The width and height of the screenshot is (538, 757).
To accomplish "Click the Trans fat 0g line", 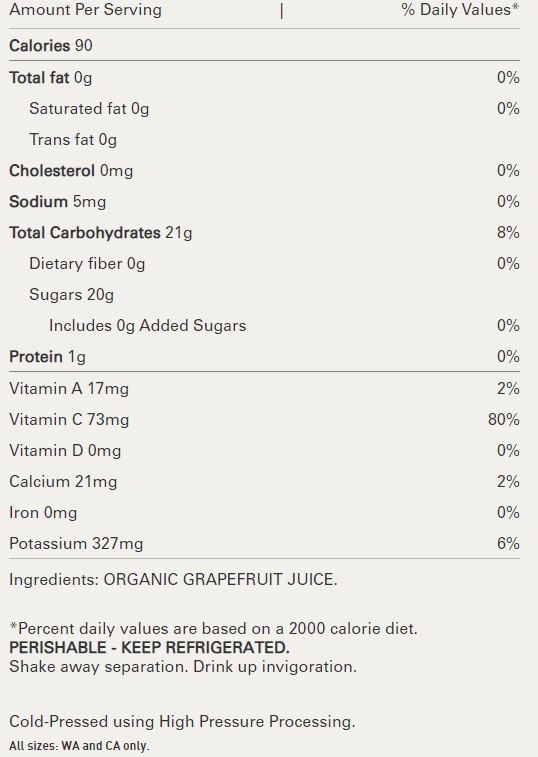I will pyautogui.click(x=73, y=140).
